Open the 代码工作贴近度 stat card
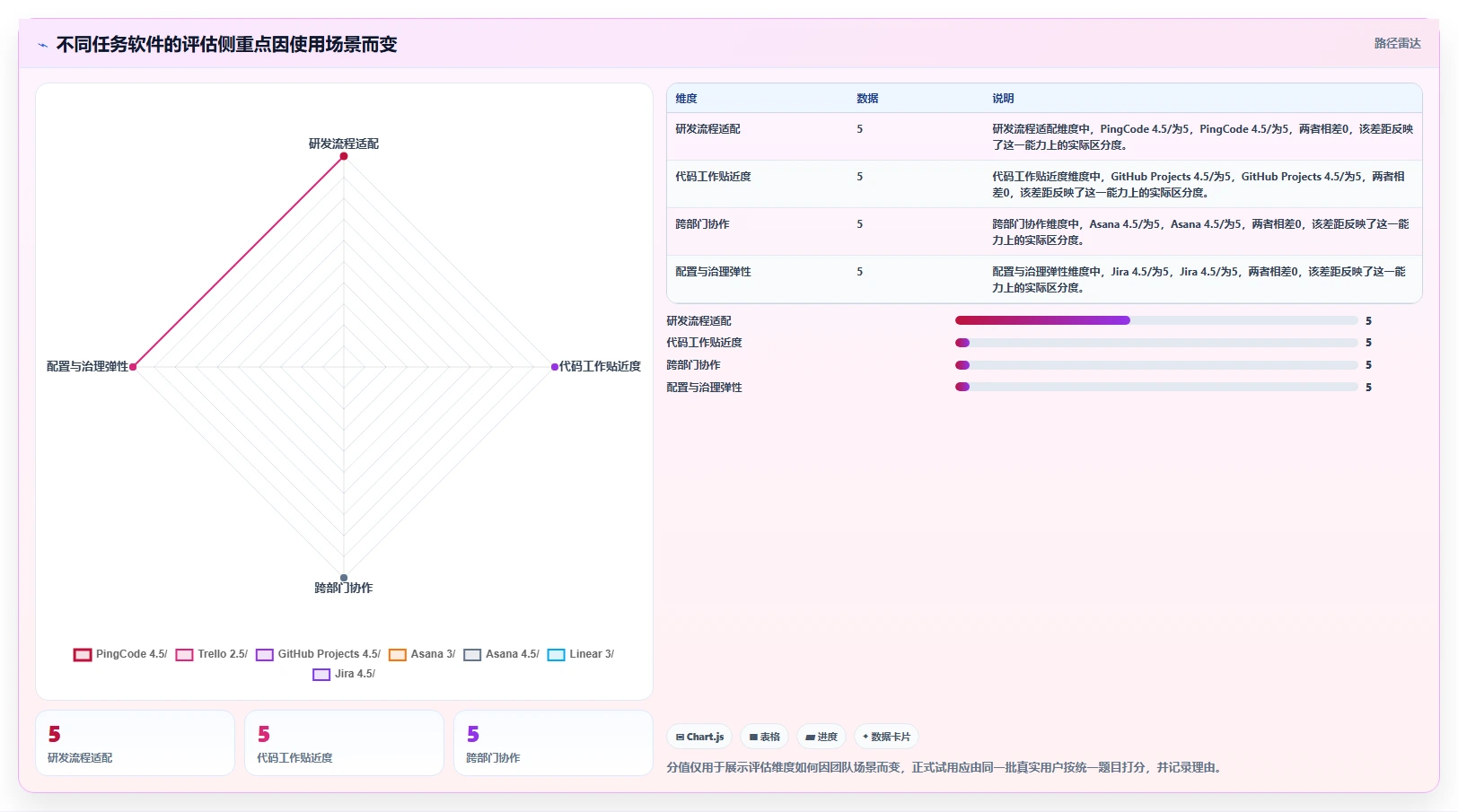The image size is (1458, 812). pos(344,743)
